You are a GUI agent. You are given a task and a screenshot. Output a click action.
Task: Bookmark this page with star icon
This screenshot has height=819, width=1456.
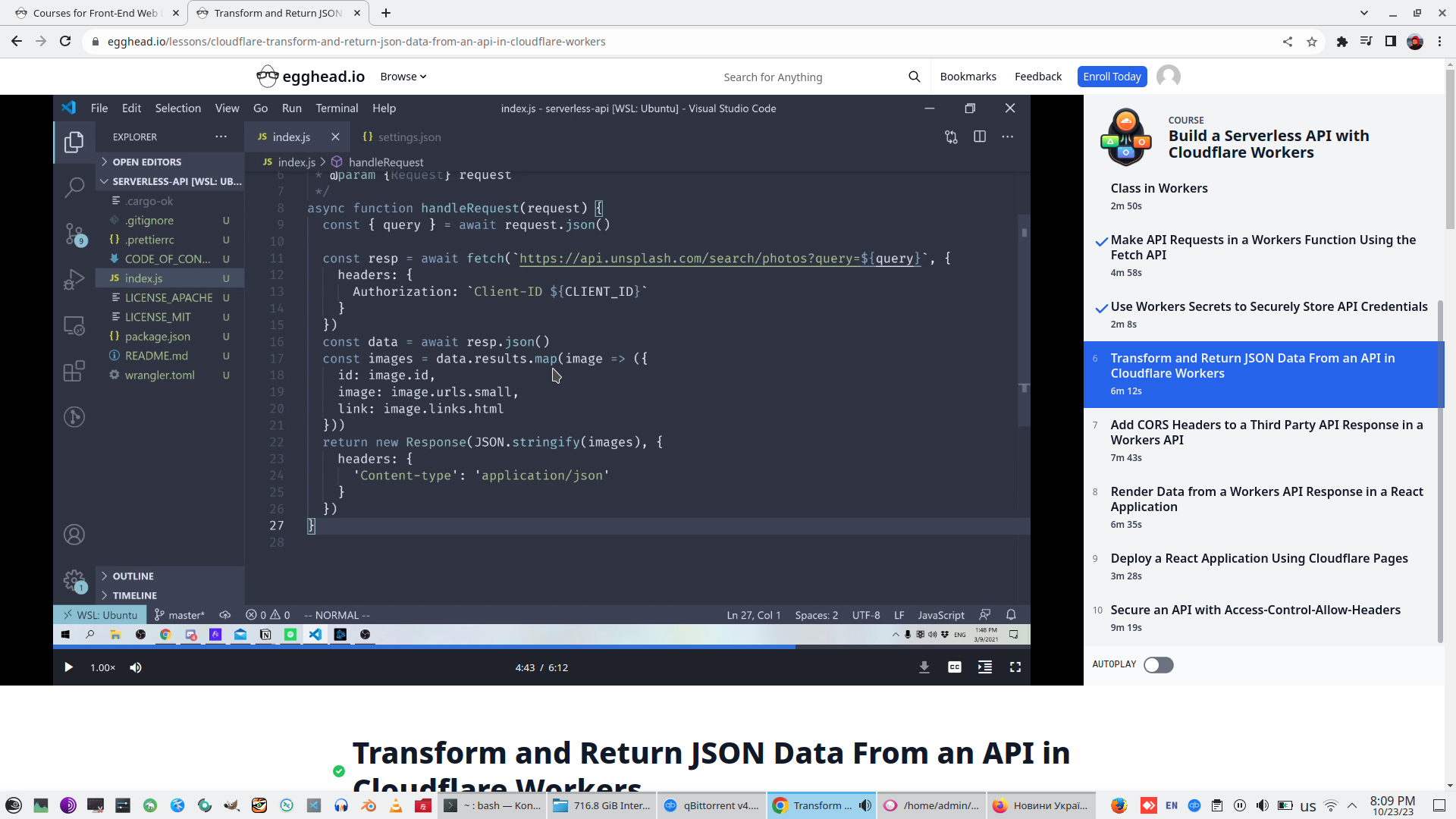point(1312,42)
